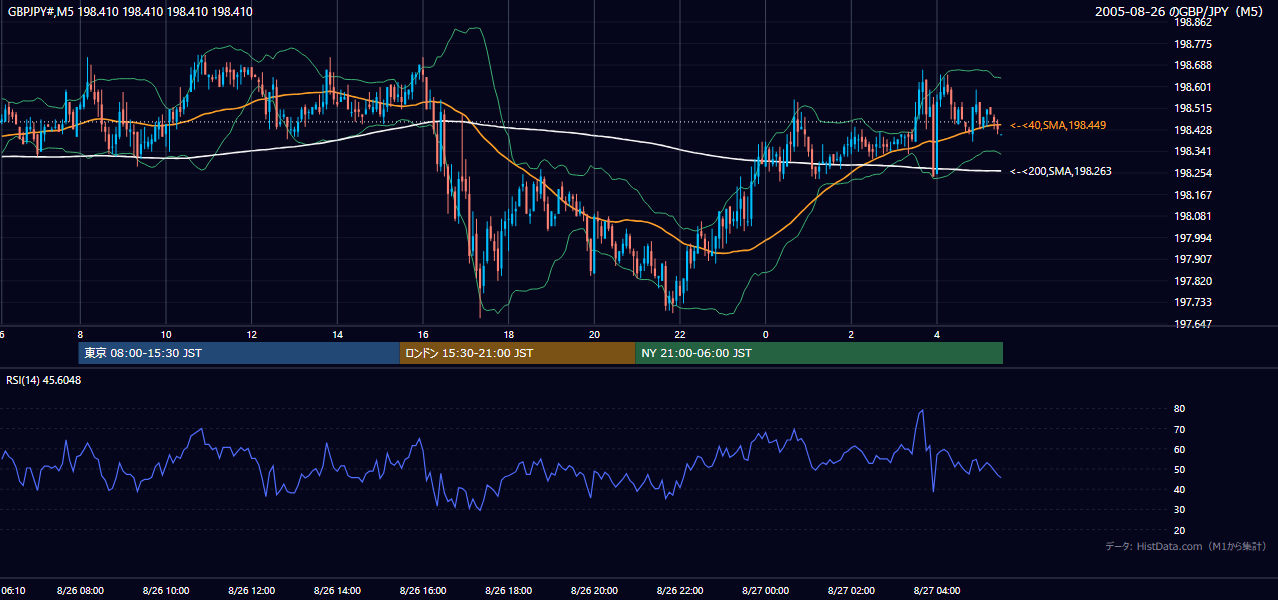Viewport: 1278px width, 600px height.
Task: Select the 東京 08:00-15:30 JST session bar
Action: (x=239, y=353)
